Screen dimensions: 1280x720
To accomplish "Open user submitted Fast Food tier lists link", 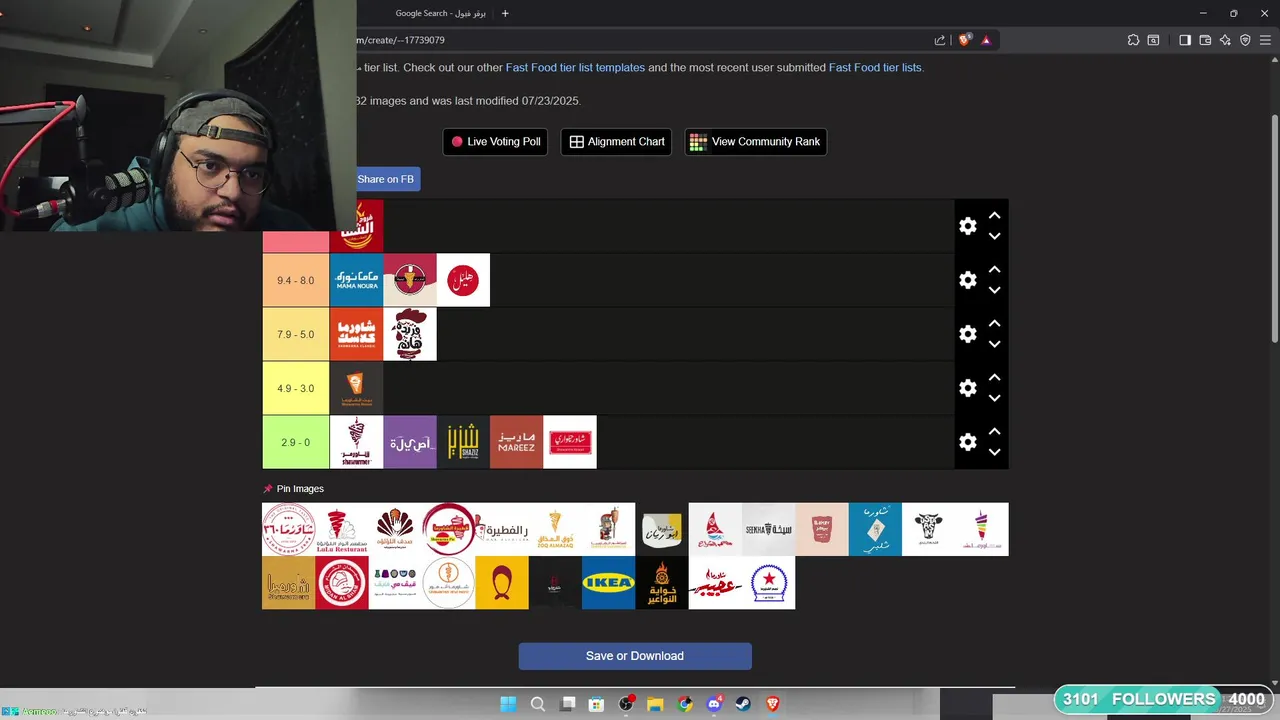I will point(875,68).
